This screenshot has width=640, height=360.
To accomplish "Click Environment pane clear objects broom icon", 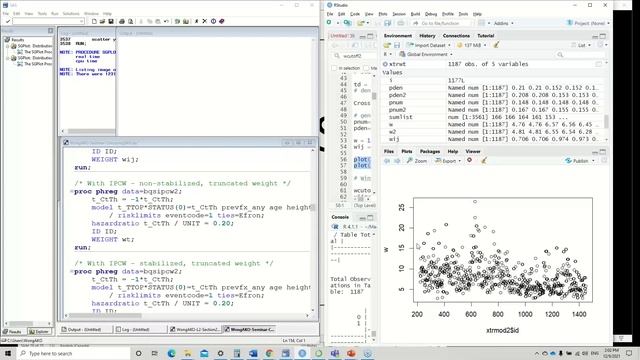I will [496, 45].
